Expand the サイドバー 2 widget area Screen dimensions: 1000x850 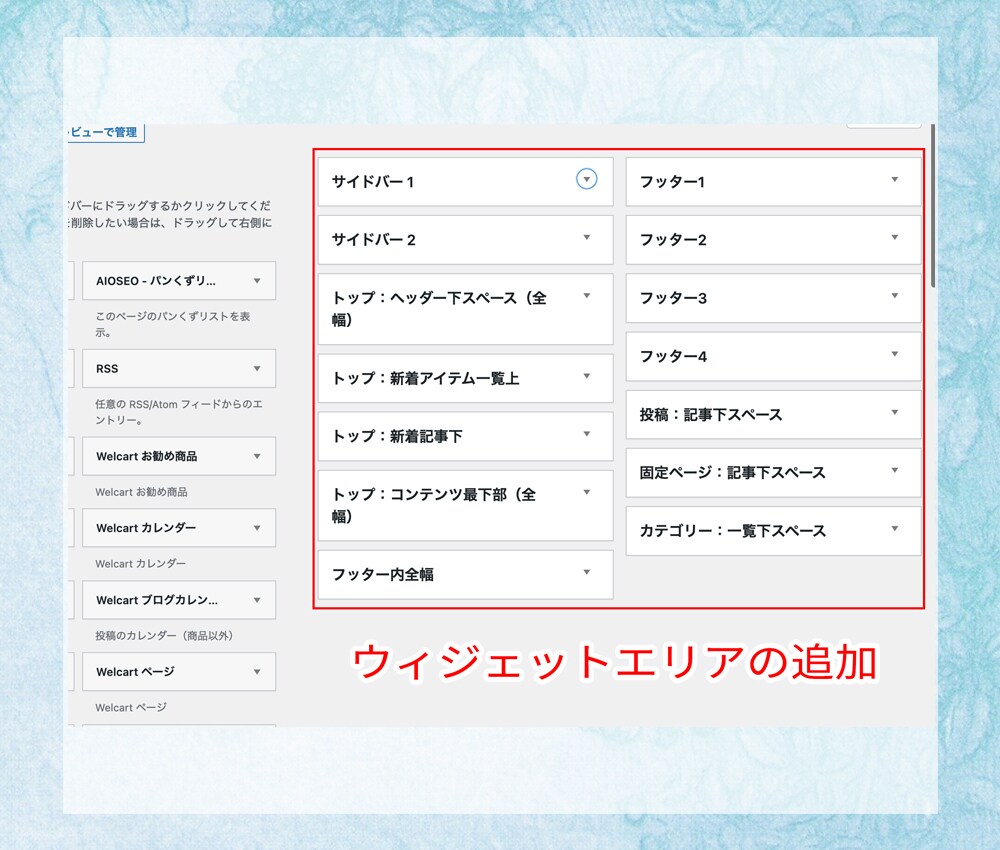pos(586,237)
